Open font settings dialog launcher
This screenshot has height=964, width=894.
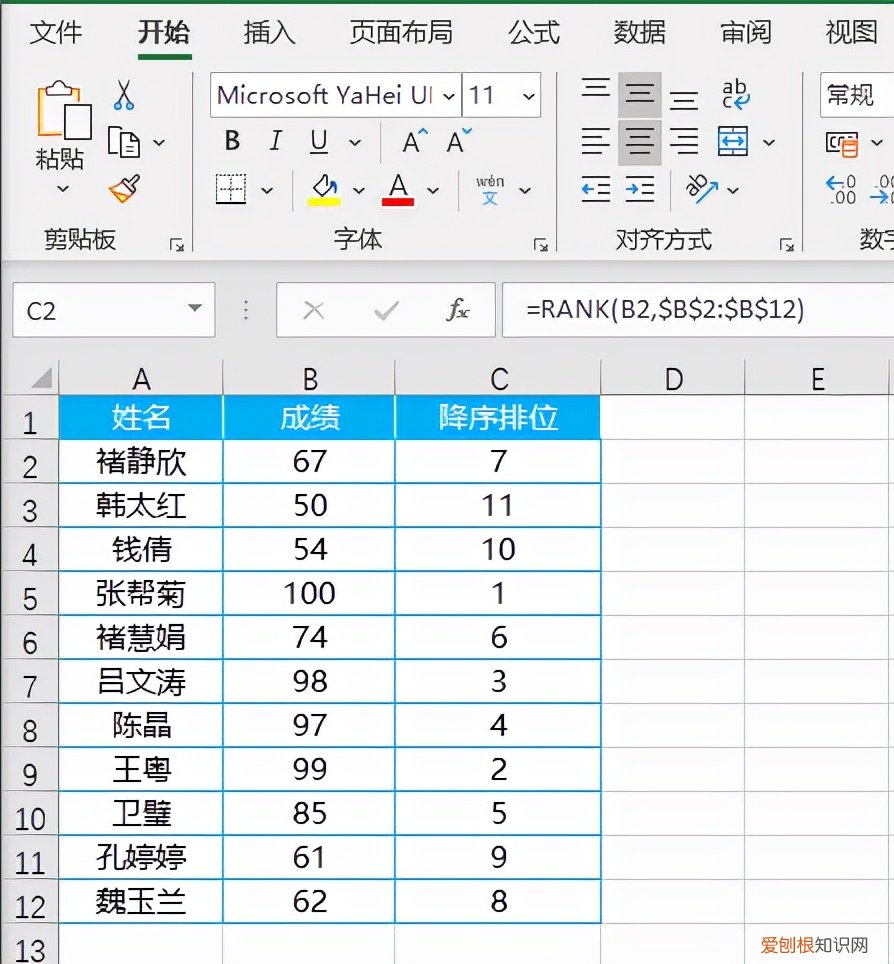click(541, 246)
